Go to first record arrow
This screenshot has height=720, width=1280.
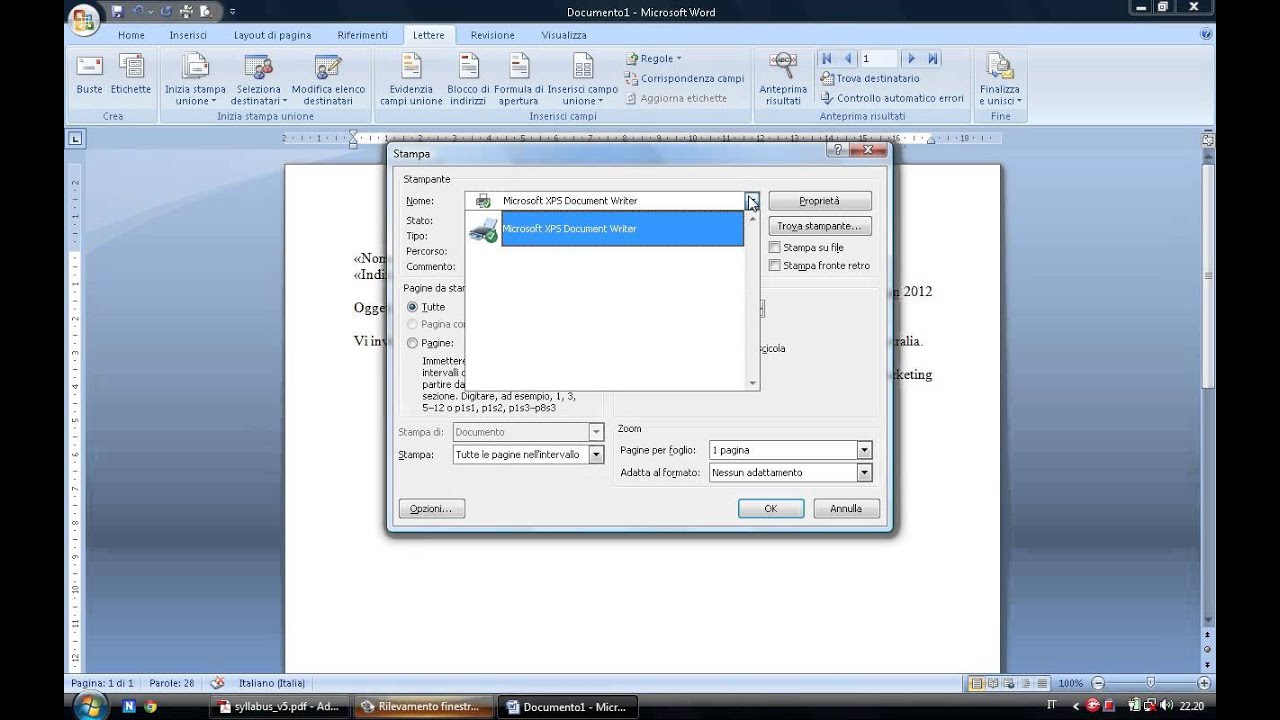(827, 59)
